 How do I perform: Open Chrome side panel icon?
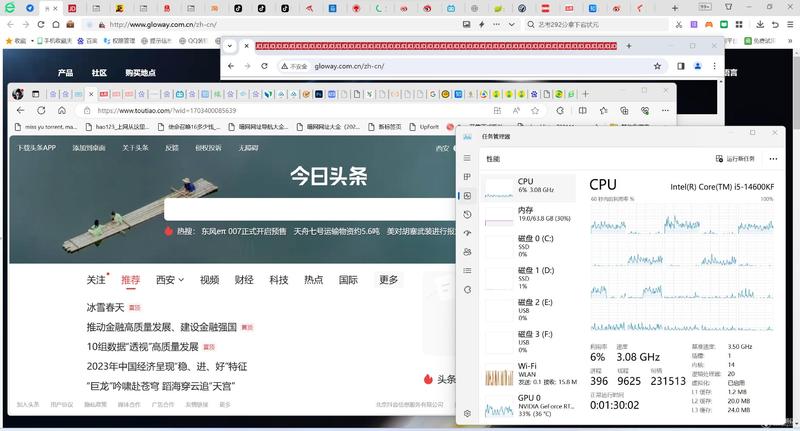[x=681, y=66]
